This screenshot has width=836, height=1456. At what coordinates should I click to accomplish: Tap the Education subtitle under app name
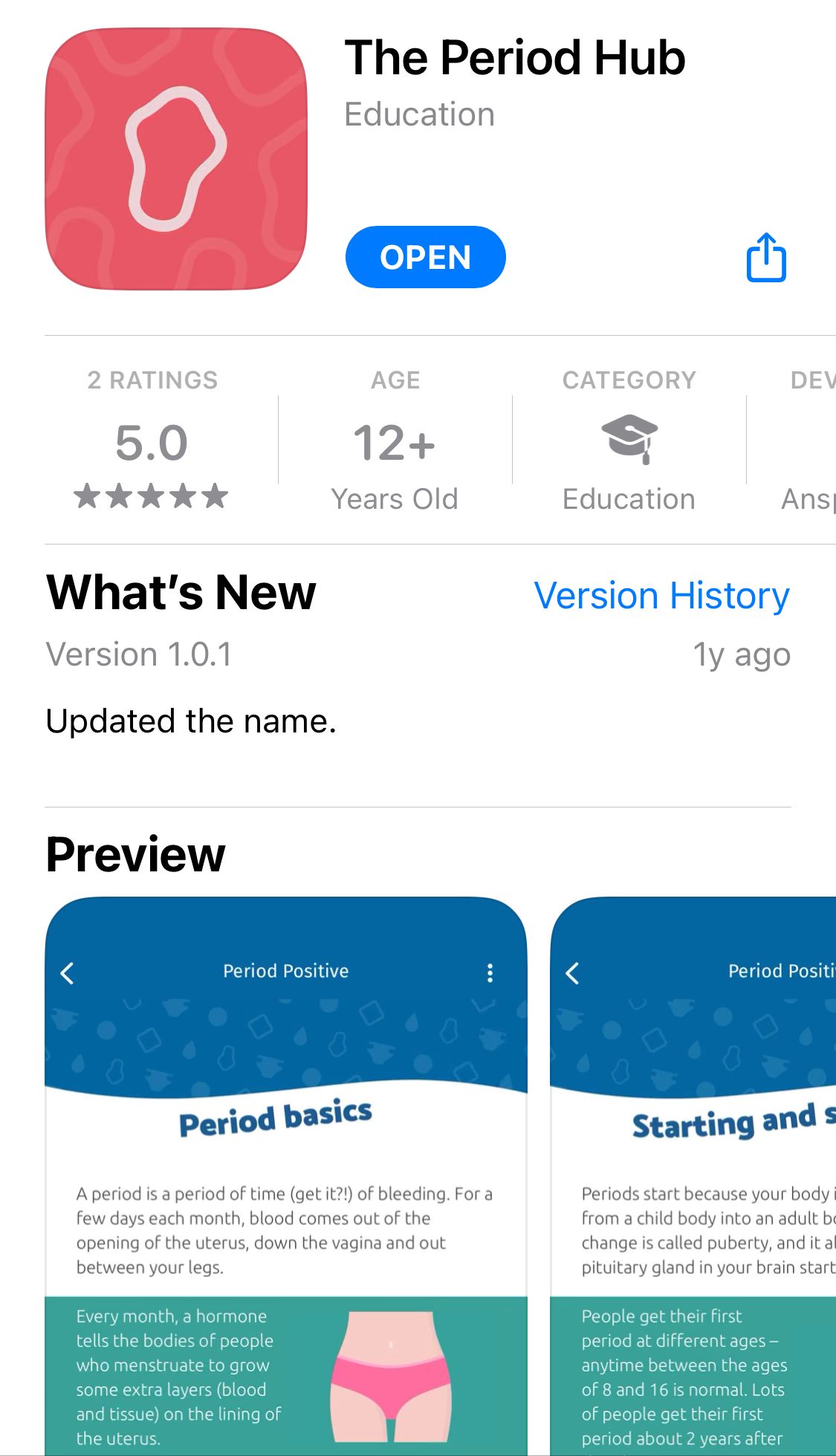[419, 114]
